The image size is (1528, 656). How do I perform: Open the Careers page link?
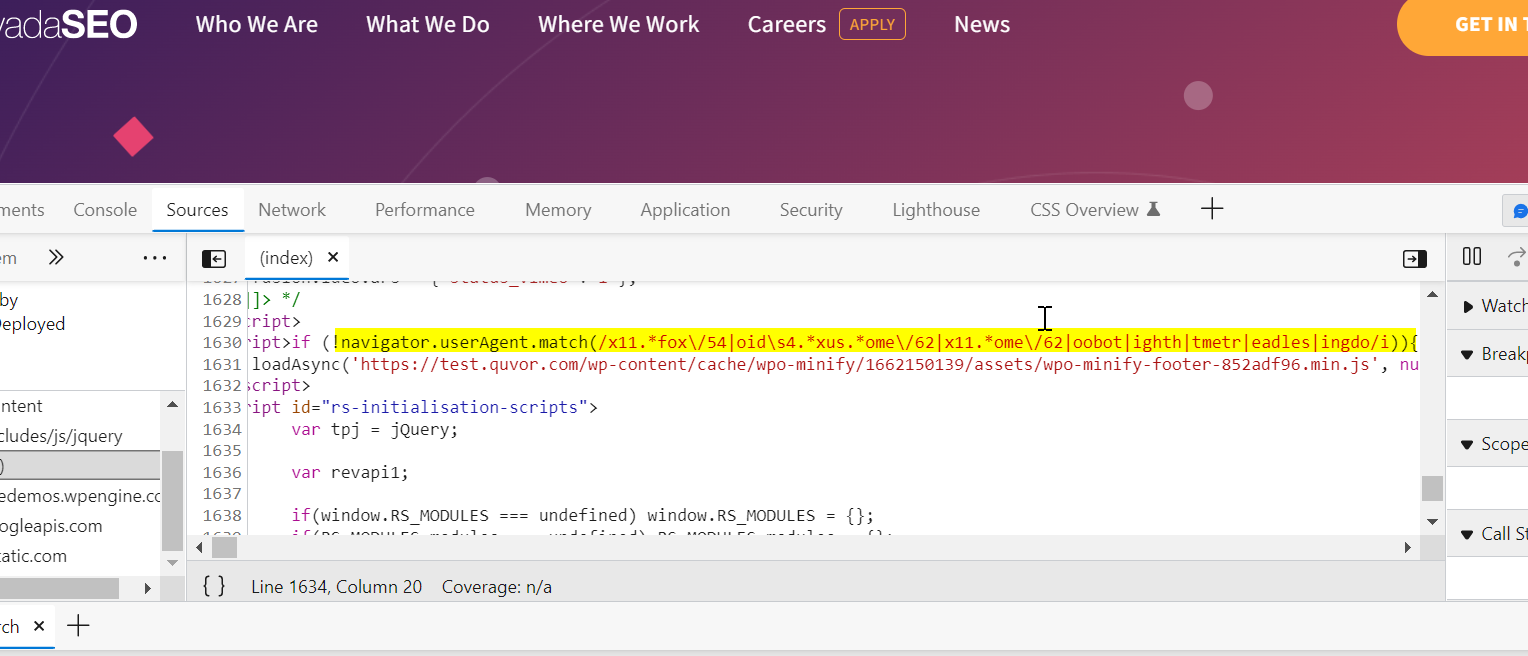787,24
